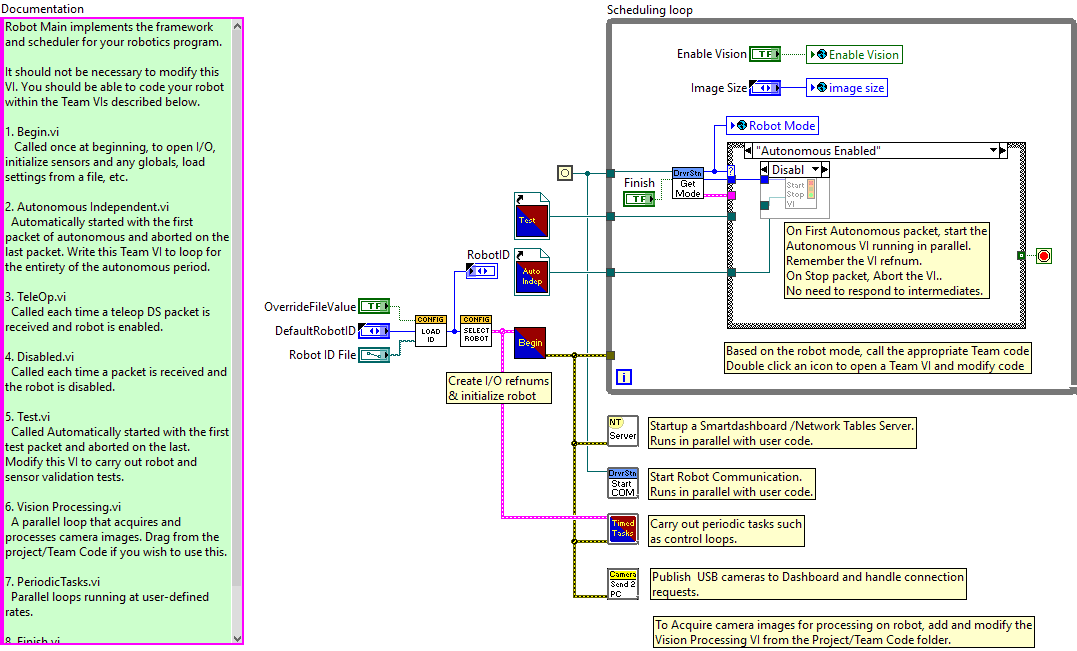
Task: Select the NT Server subVI icon
Action: pos(622,430)
